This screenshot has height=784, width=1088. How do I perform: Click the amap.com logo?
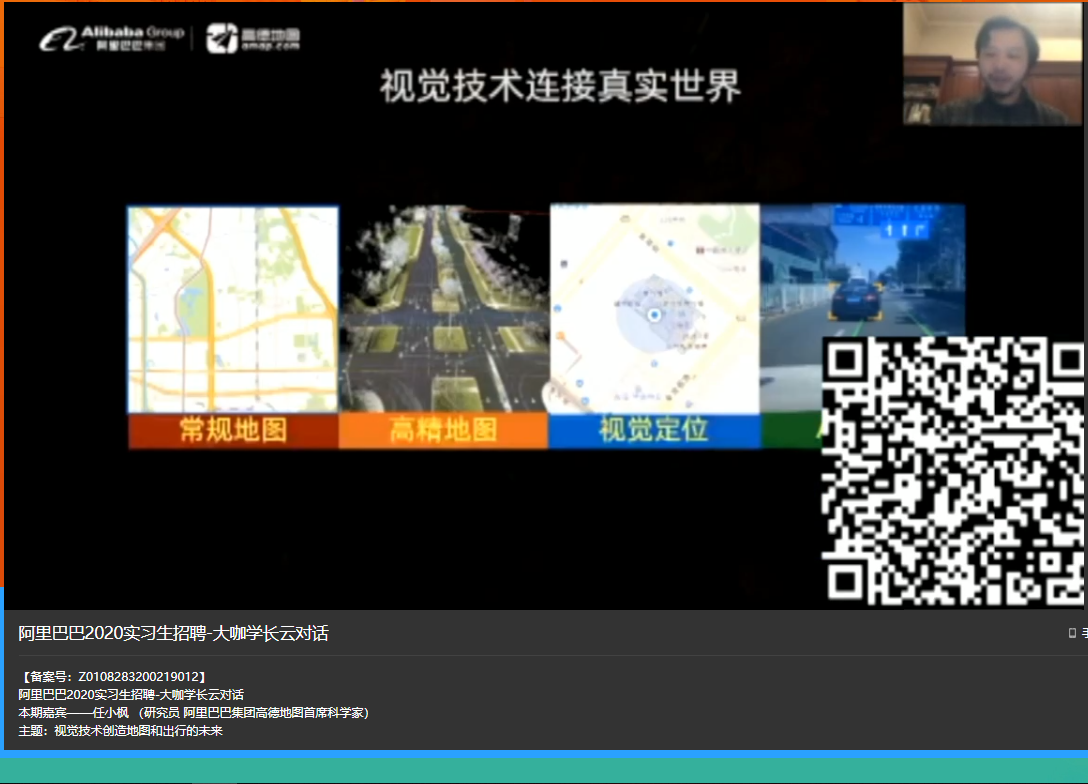253,38
